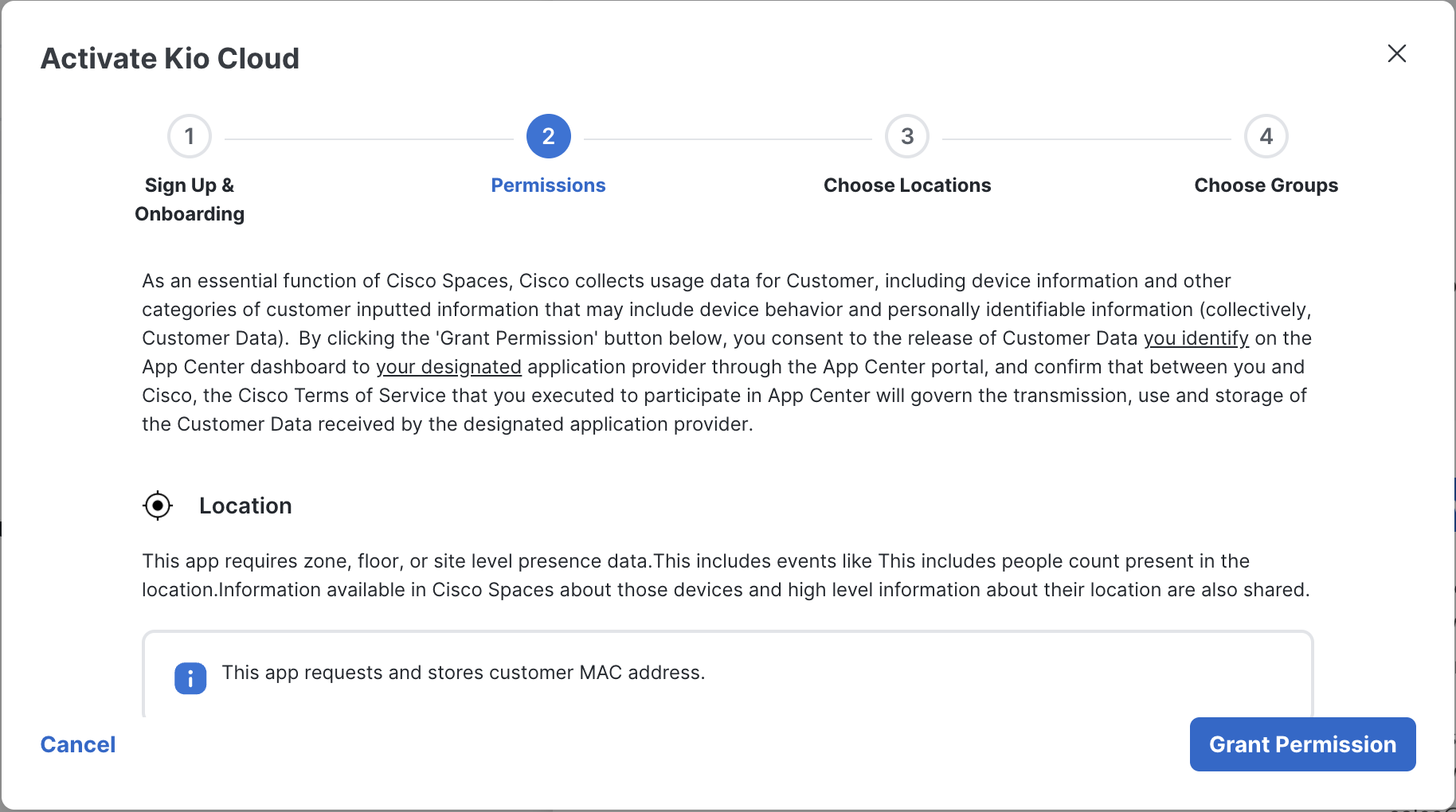Click the step 4 circle icon
1456x812 pixels.
pyautogui.click(x=1266, y=136)
